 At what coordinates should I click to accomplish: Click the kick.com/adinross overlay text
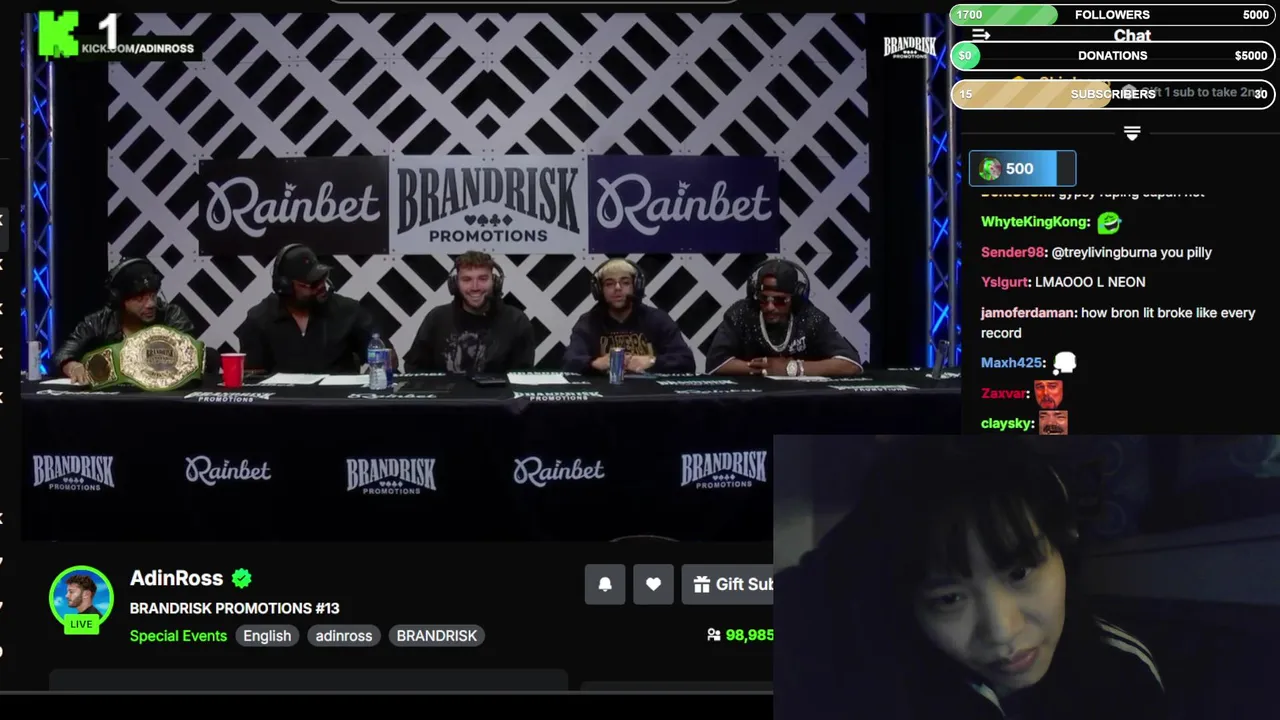pos(137,49)
